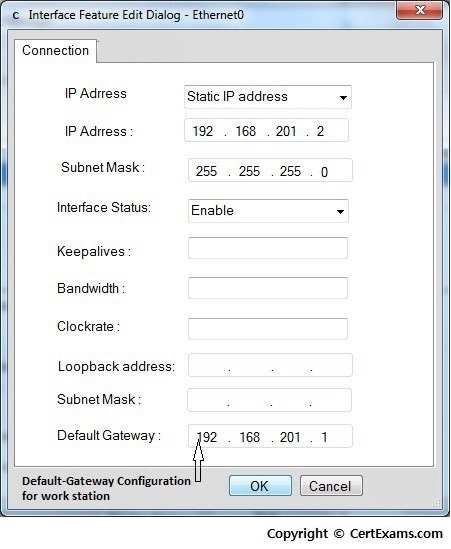Expand the Interface Status Enable dropdown arrow
Image resolution: width=451 pixels, height=549 pixels.
click(340, 211)
